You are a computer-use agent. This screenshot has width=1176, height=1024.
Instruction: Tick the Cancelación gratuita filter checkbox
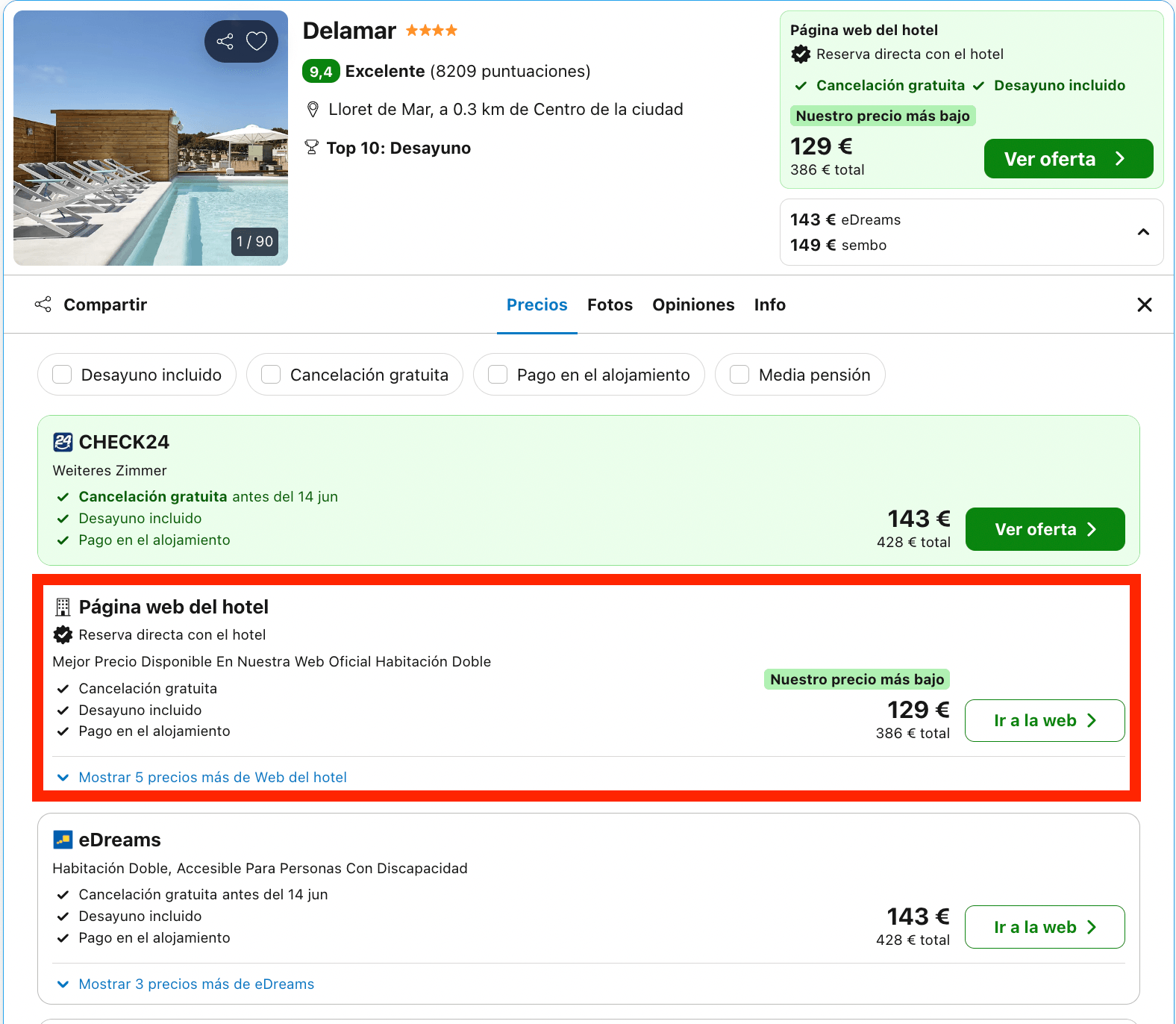271,375
